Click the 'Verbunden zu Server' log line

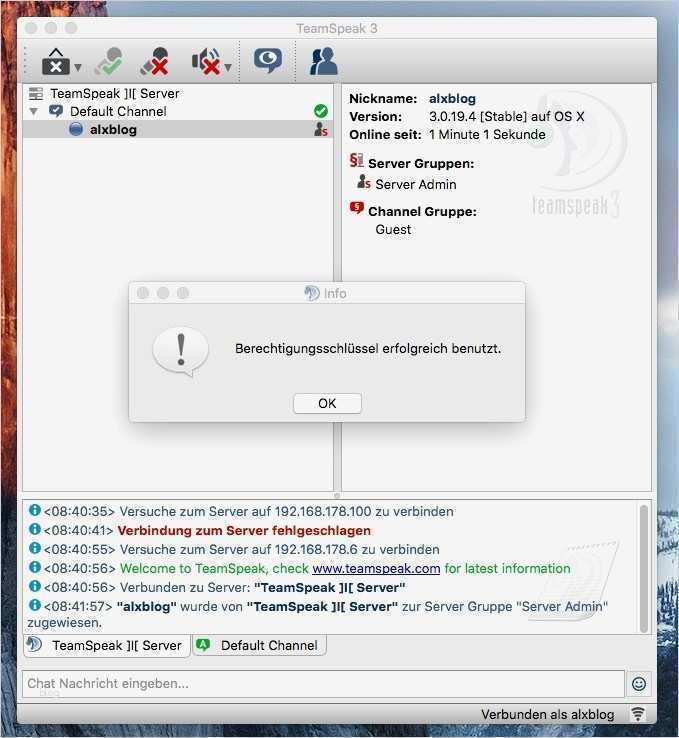(224, 587)
